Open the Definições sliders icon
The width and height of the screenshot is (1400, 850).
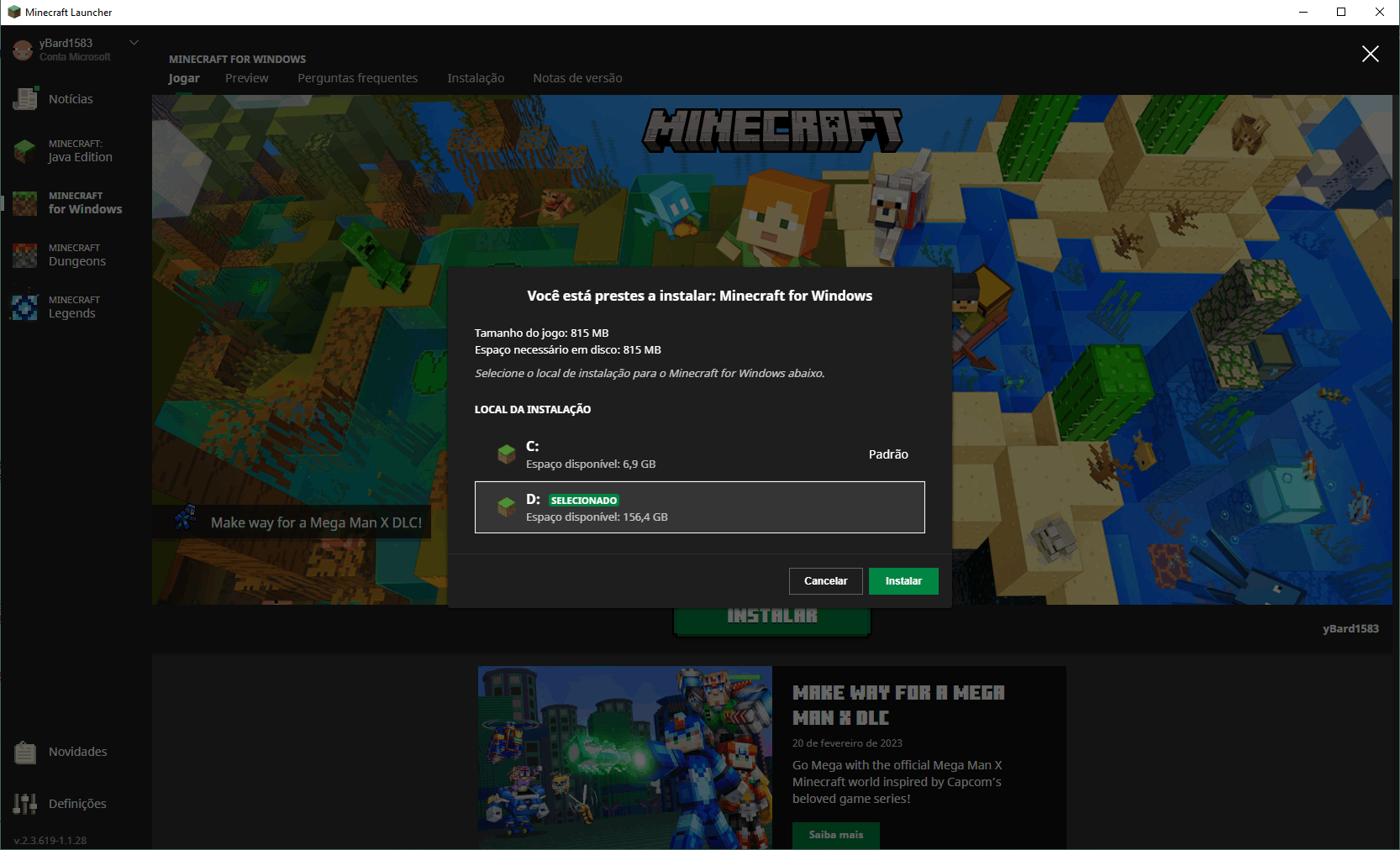click(25, 804)
